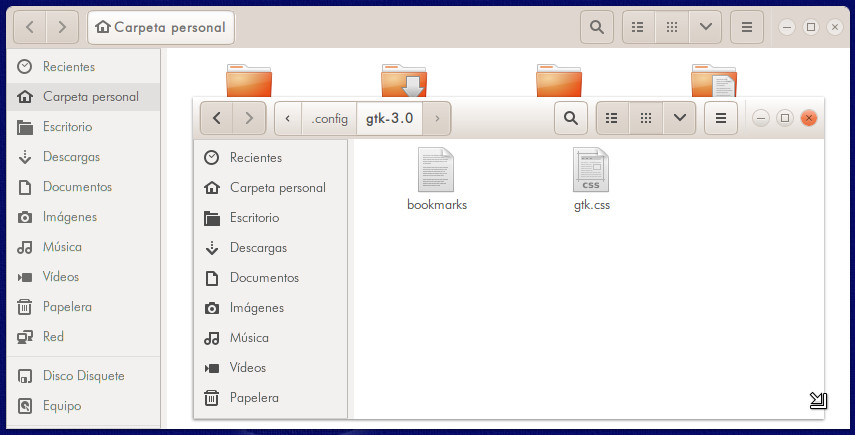
Task: Click Papelera in back window sidebar
Action: click(x=83, y=306)
